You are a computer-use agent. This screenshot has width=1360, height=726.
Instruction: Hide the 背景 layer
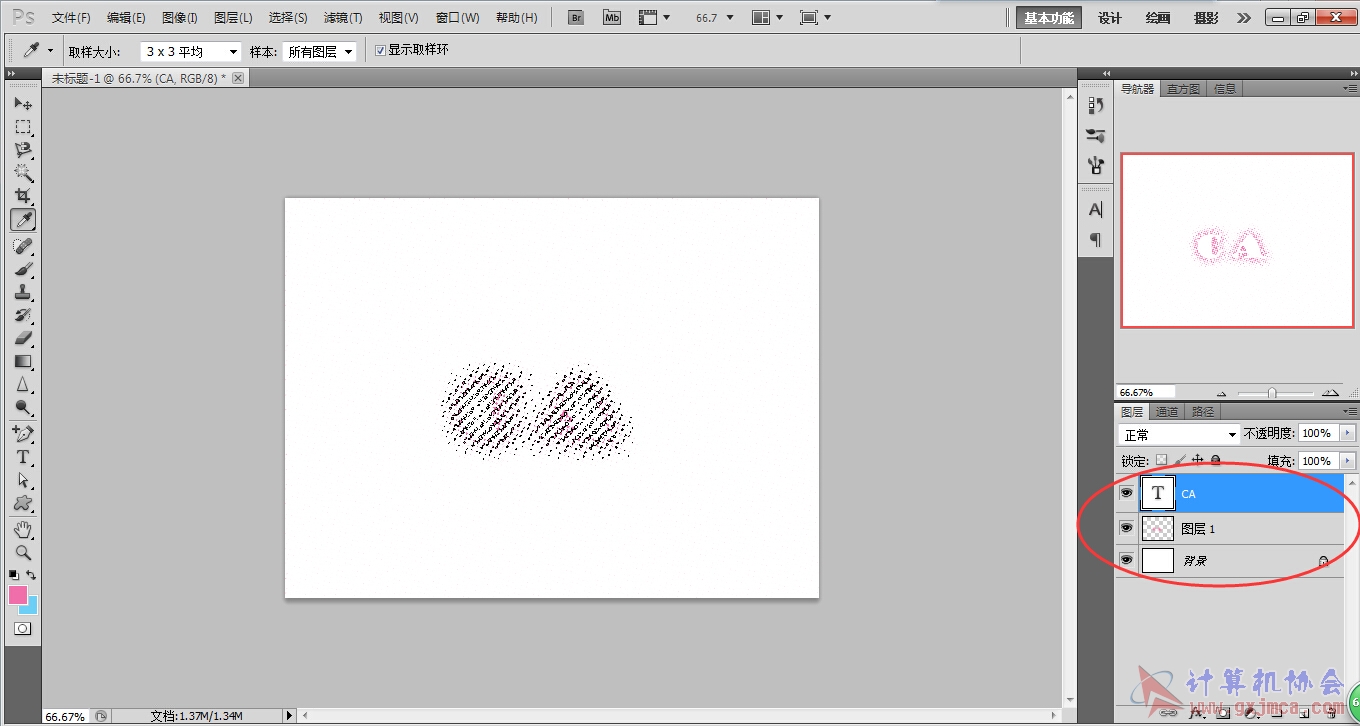click(1127, 561)
